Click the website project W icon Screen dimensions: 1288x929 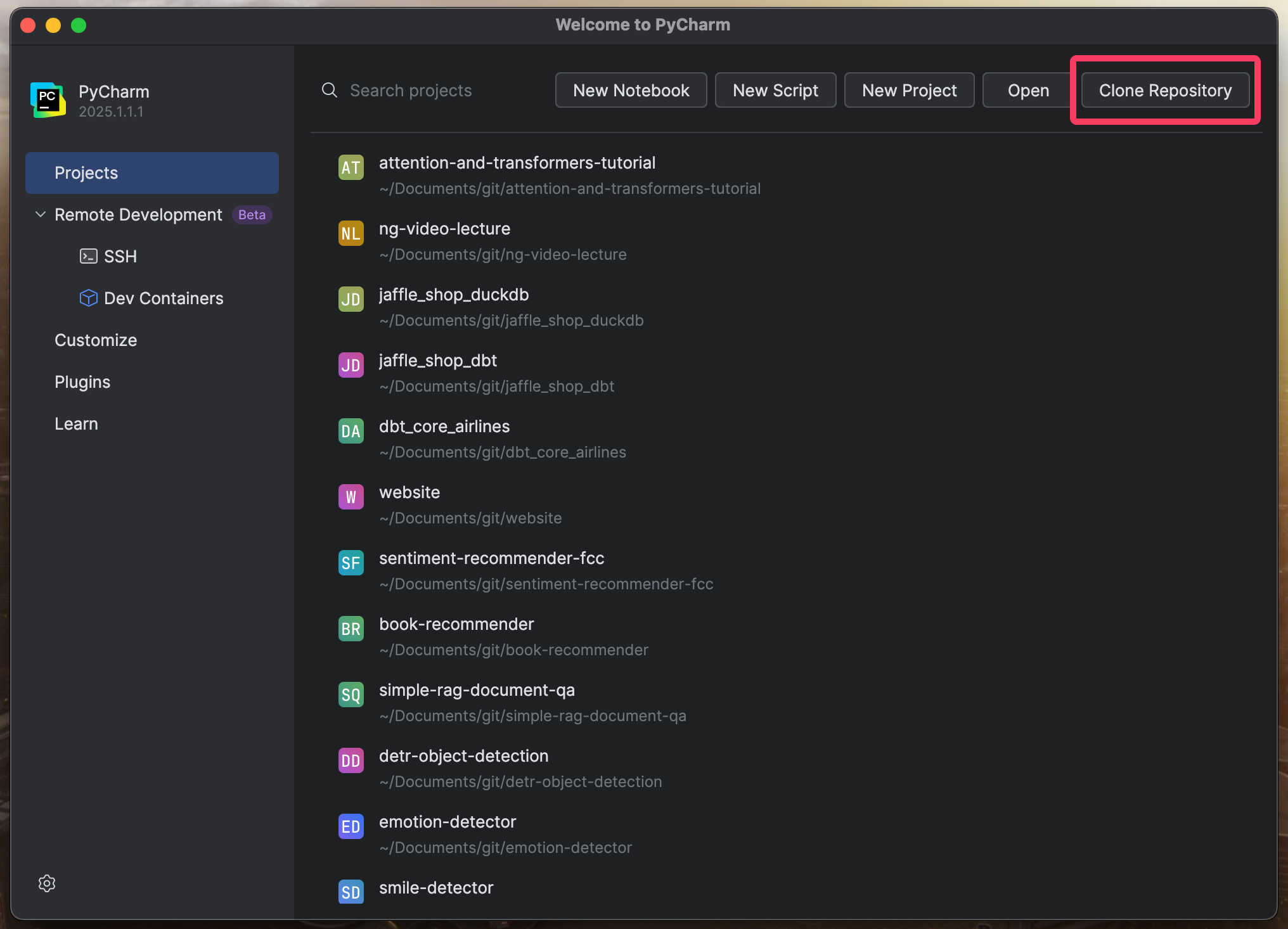[x=351, y=497]
